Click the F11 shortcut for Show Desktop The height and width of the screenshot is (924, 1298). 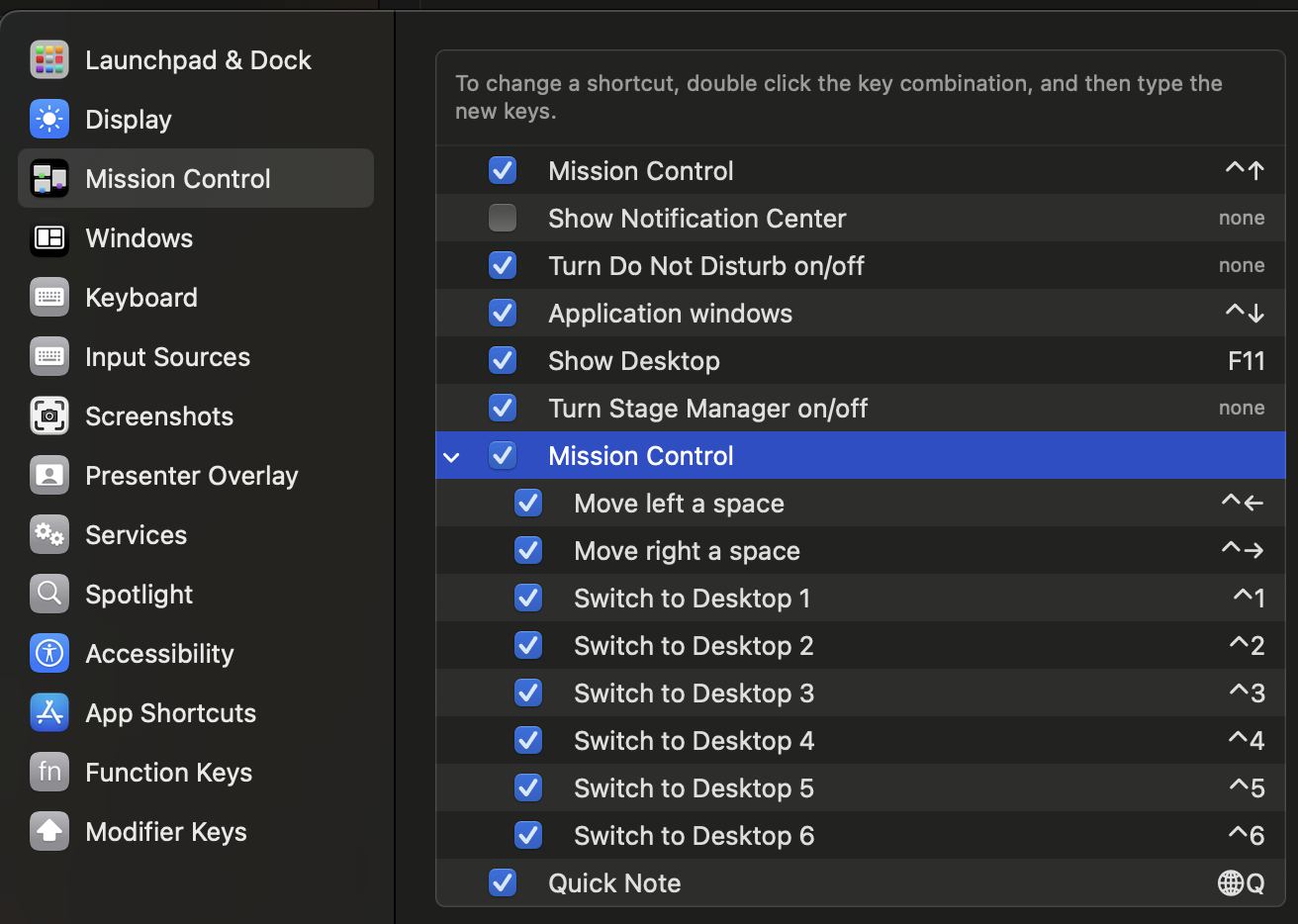point(1247,361)
